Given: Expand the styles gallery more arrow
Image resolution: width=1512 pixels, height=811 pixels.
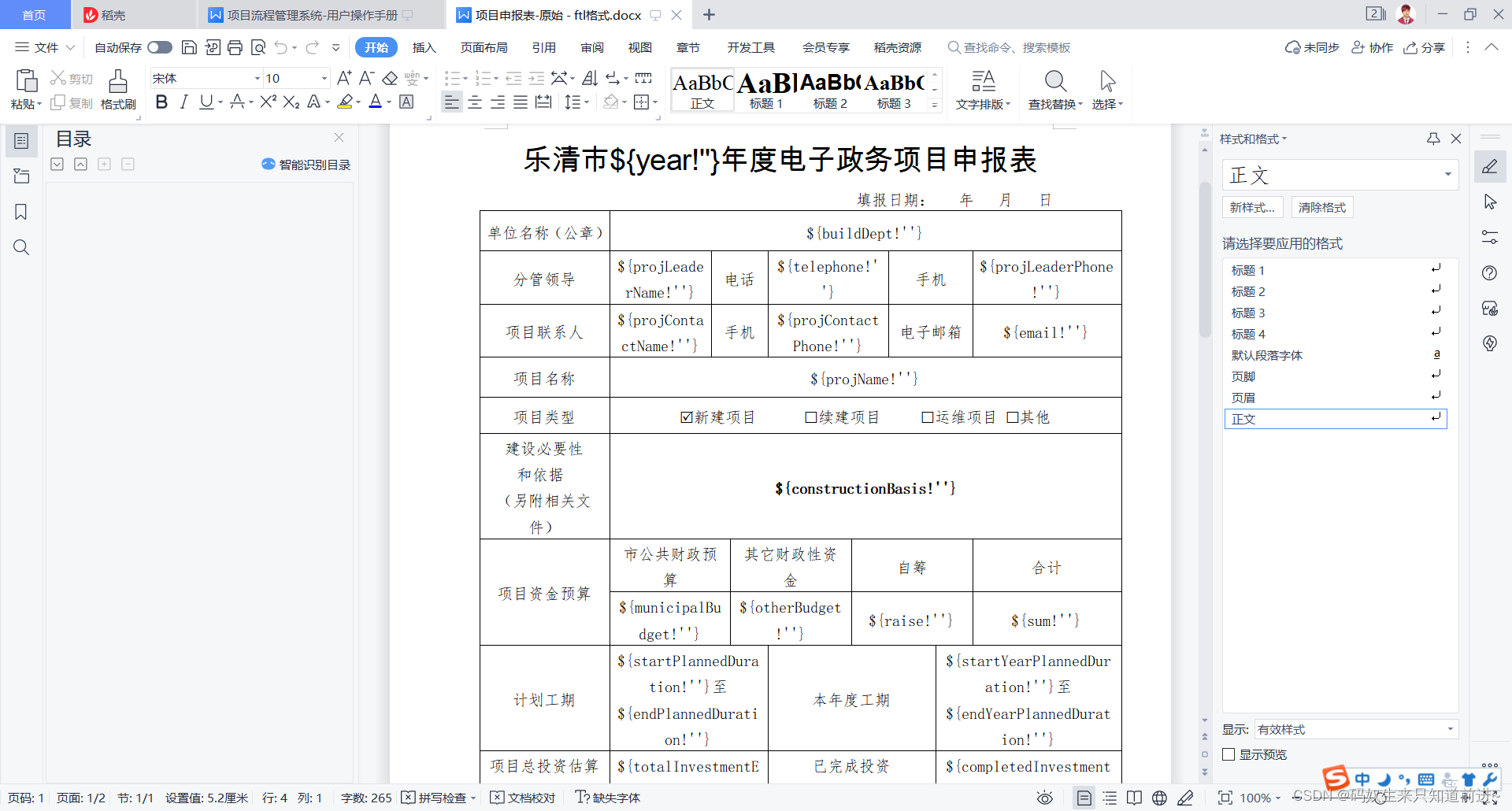Looking at the screenshot, I should (935, 105).
